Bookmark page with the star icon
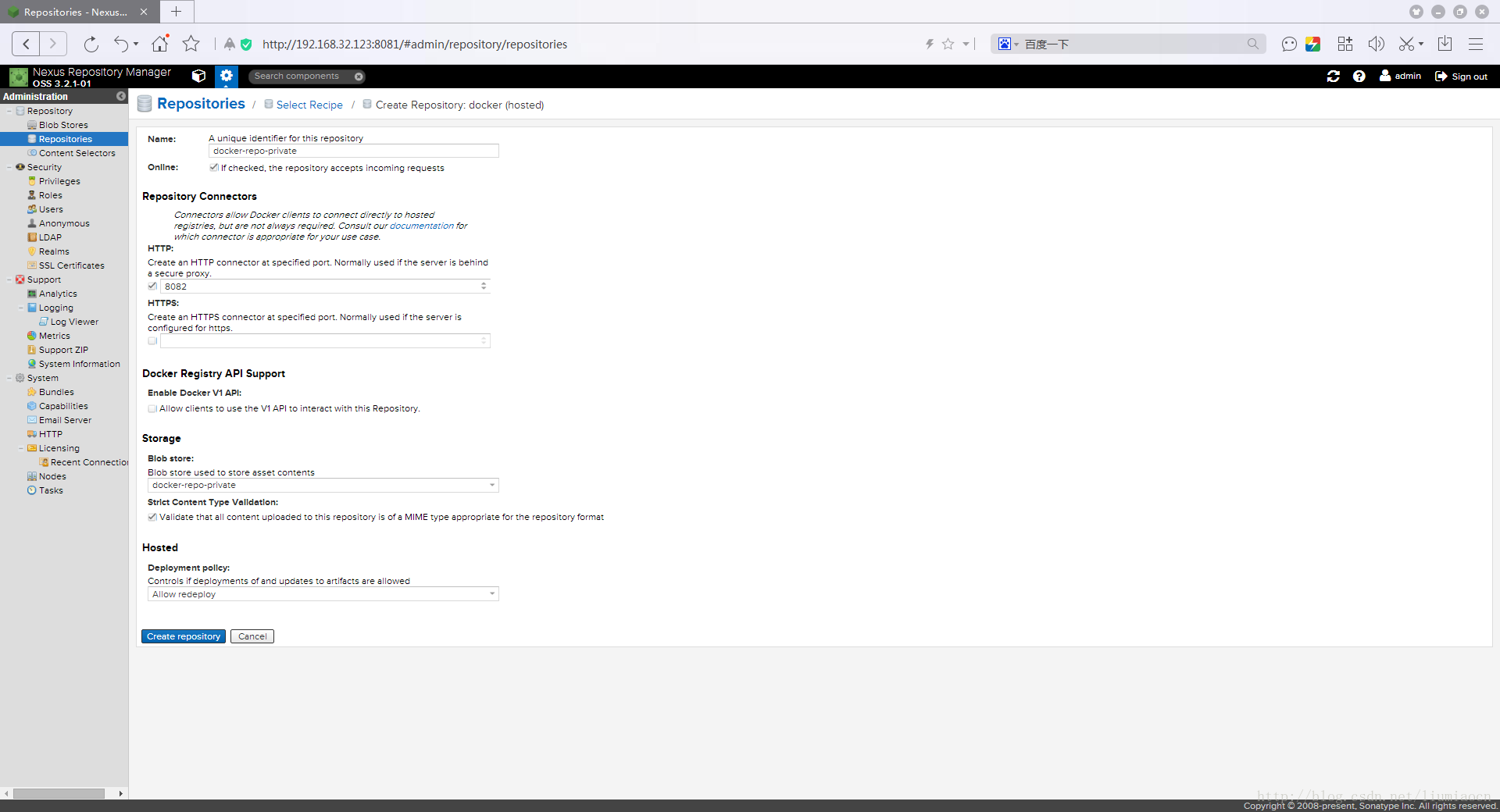This screenshot has width=1500, height=812. [x=191, y=44]
